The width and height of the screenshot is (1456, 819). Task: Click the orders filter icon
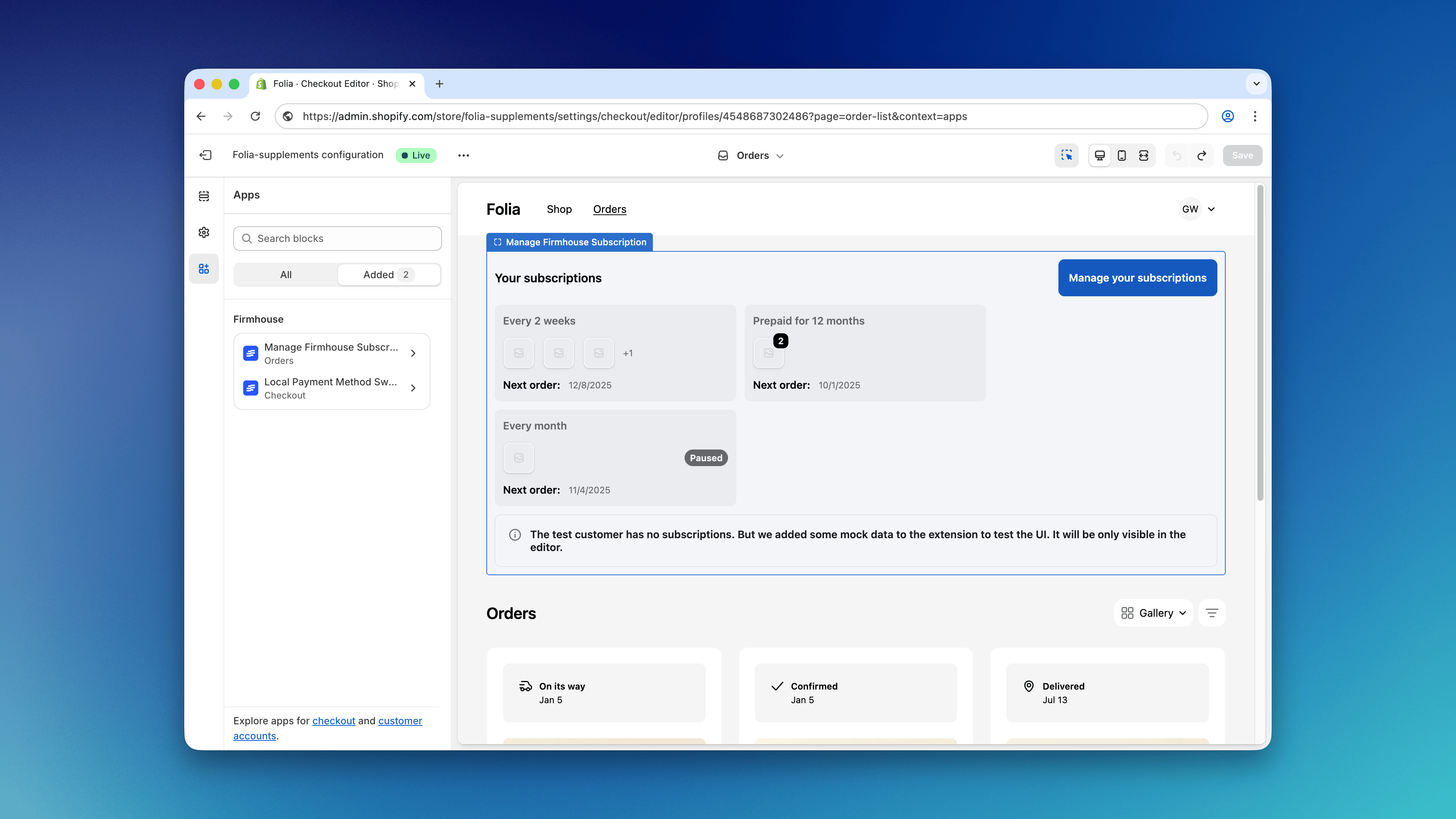click(x=1211, y=613)
